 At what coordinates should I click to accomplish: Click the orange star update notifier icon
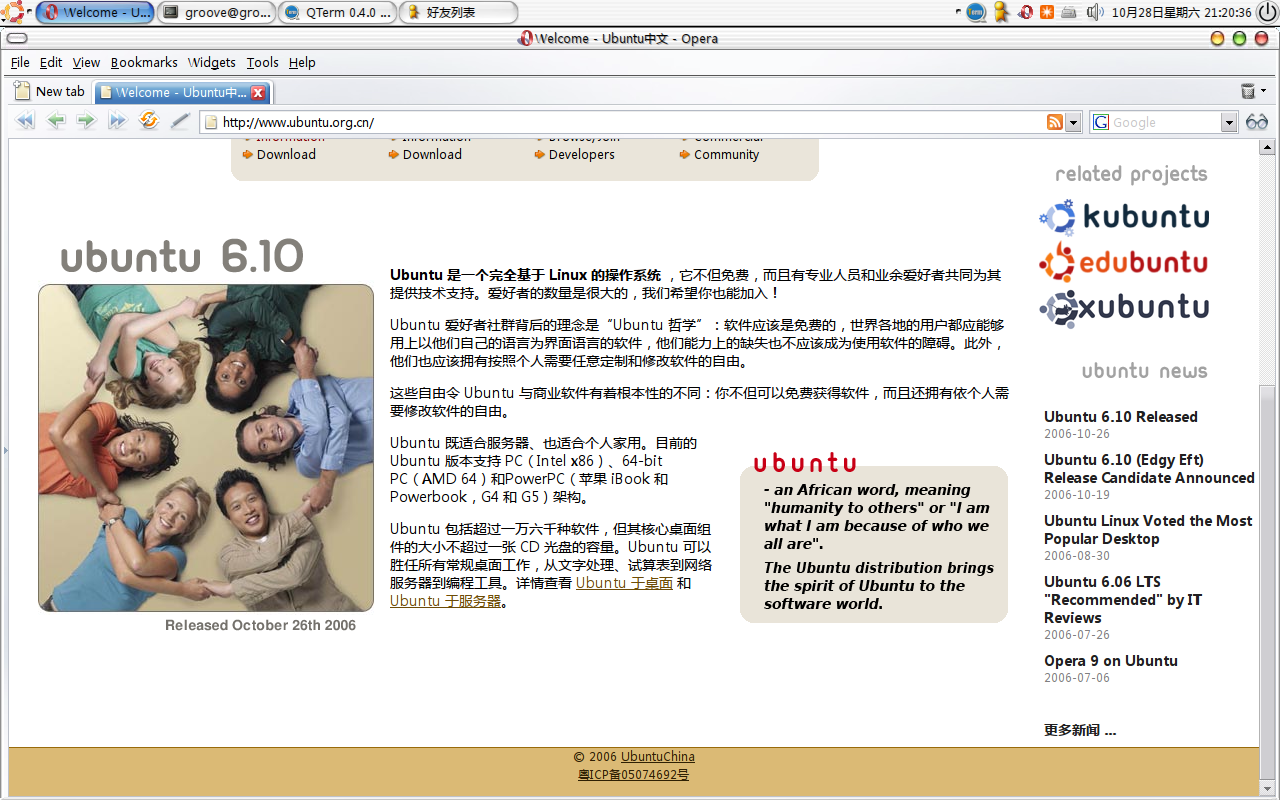pos(1047,12)
